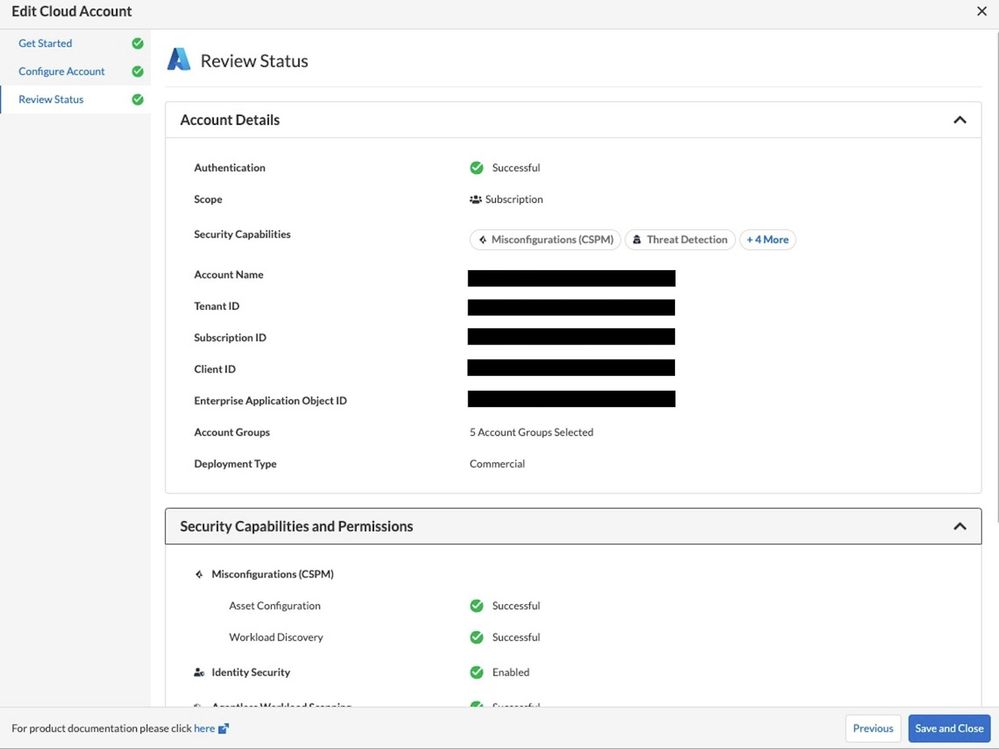Click the Misconfigurations (CSPM) section icon
Image resolution: width=999 pixels, height=749 pixels.
[x=199, y=575]
